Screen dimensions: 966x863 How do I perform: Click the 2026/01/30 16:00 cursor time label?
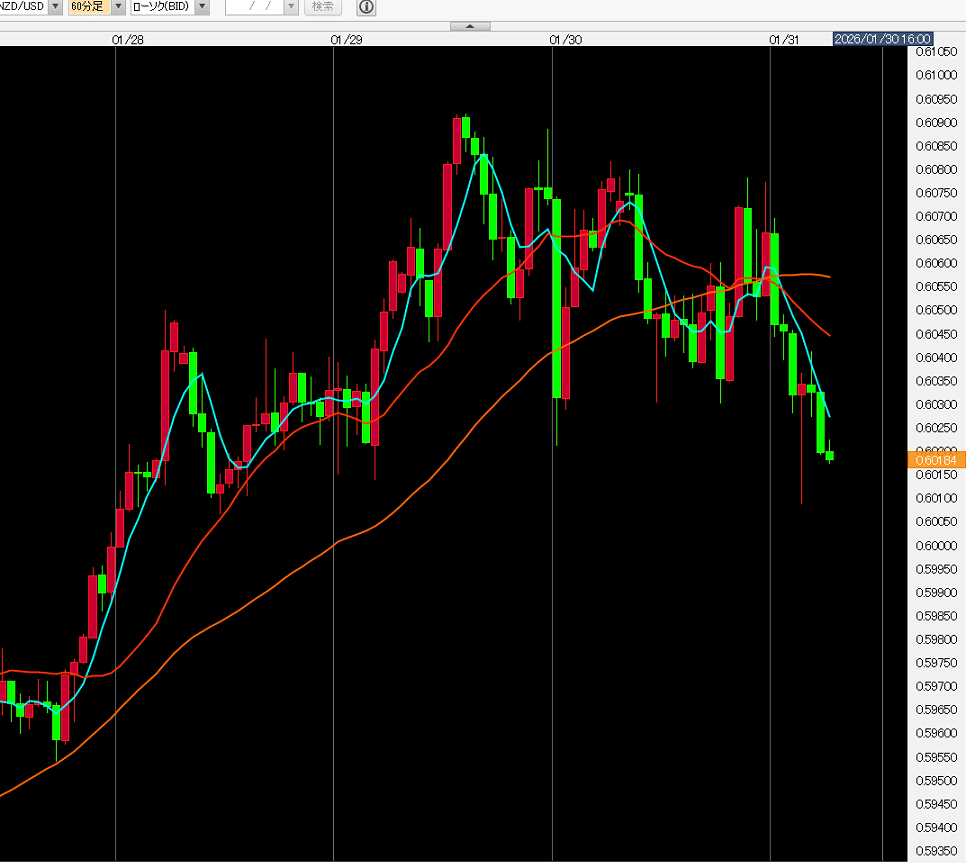tap(883, 39)
